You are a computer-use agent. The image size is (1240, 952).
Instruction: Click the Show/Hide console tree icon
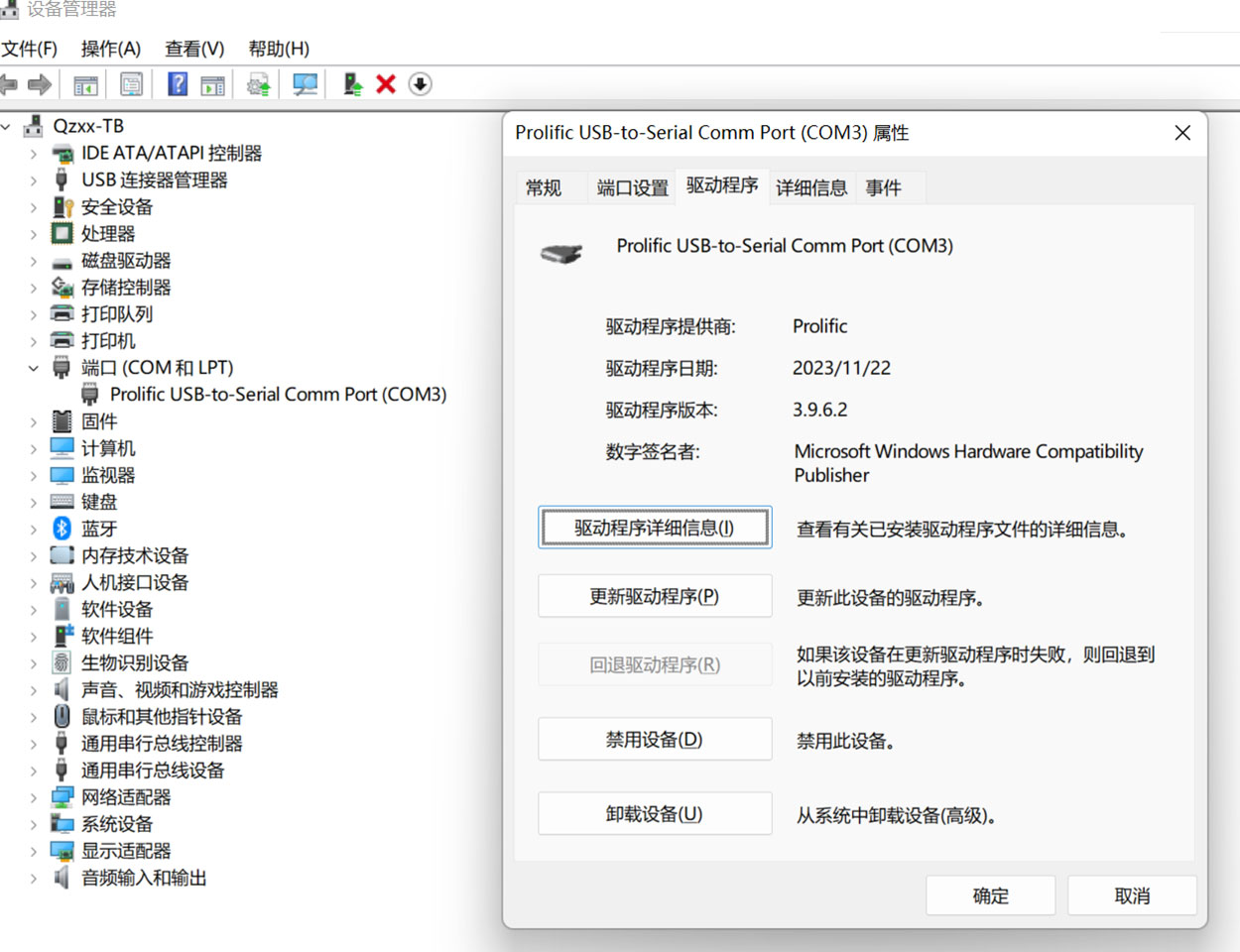click(84, 84)
